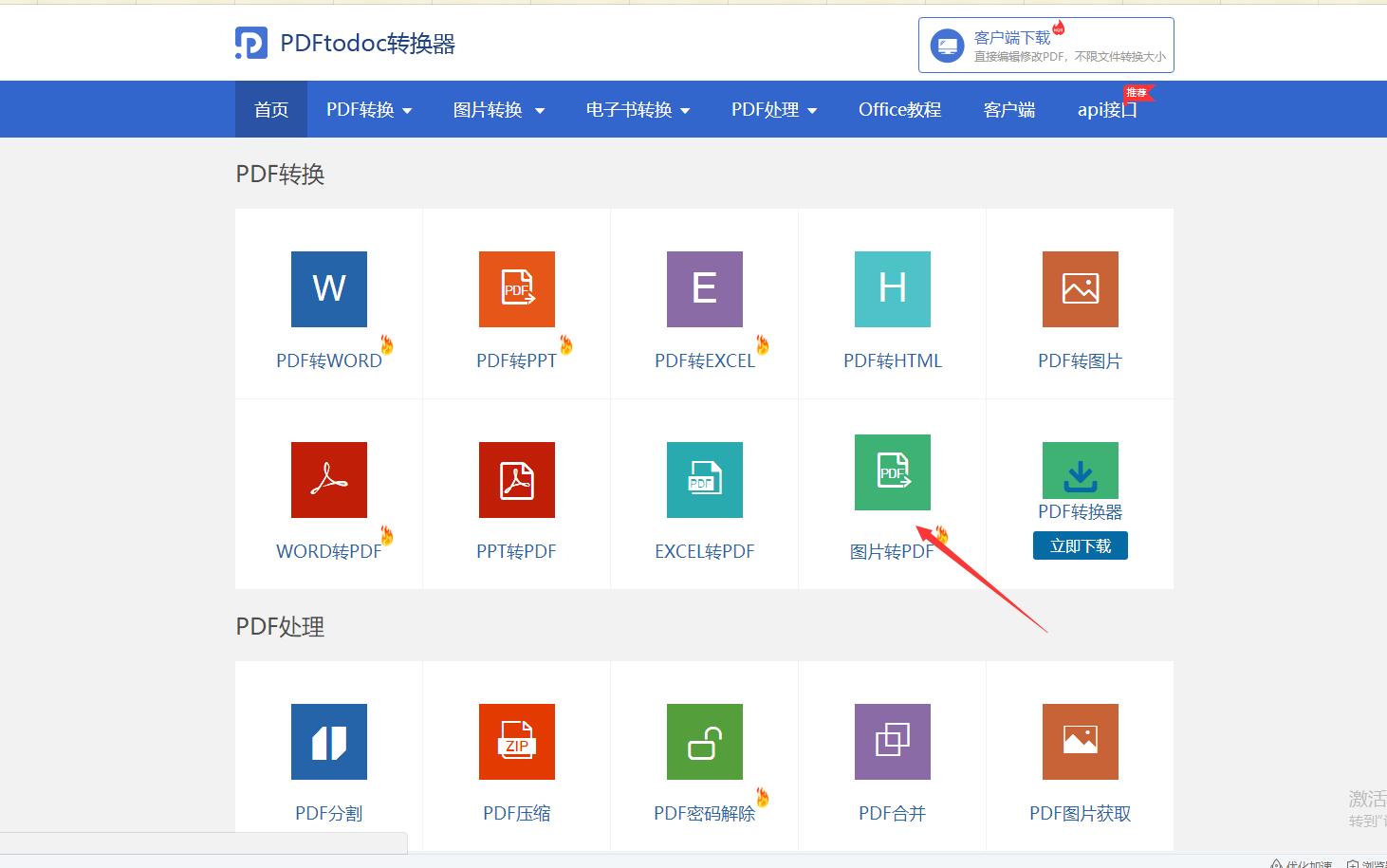1387x868 pixels.
Task: Select the PPT转PDF red icon
Action: pos(516,480)
